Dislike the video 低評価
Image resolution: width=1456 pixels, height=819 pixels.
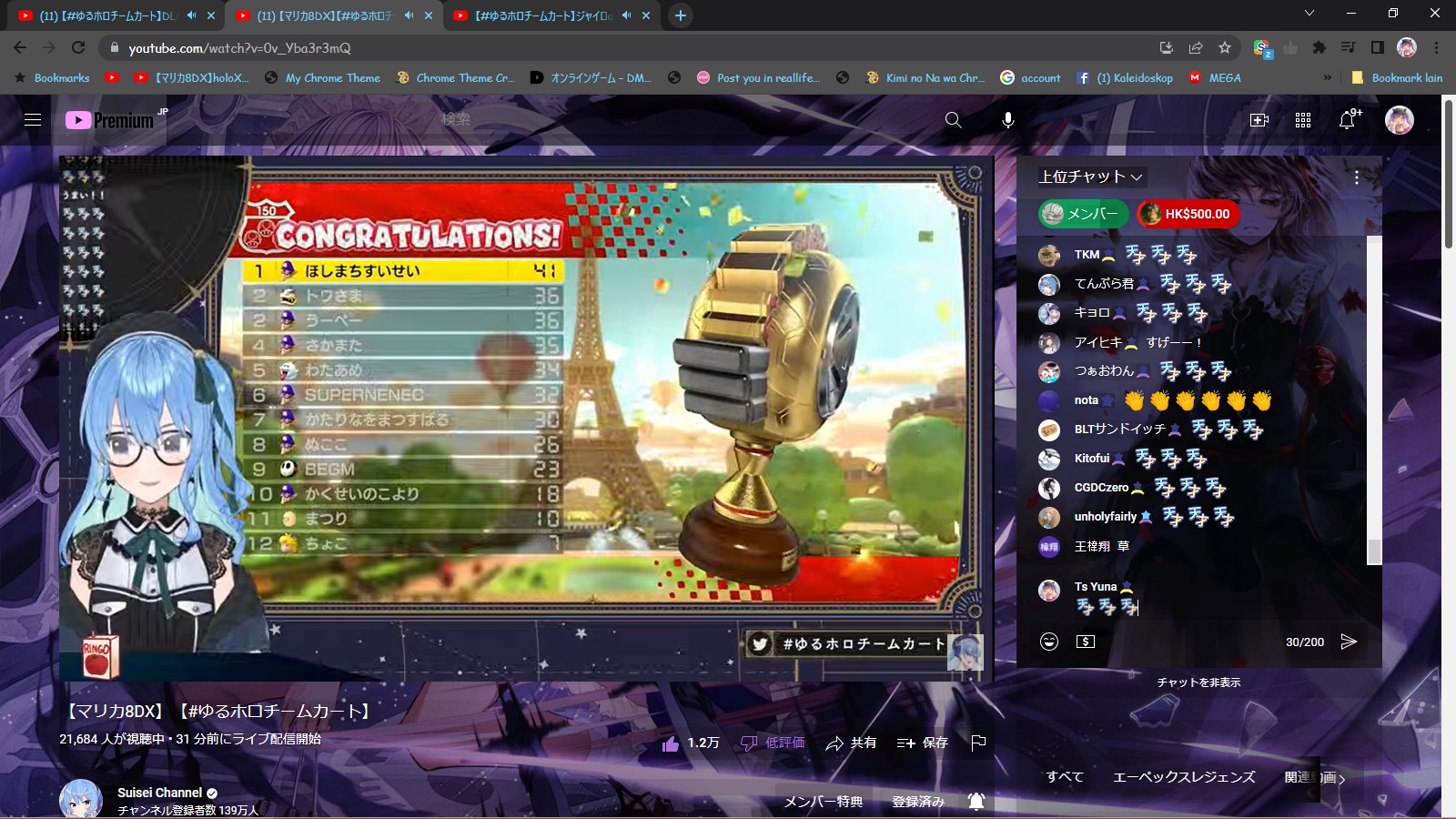pyautogui.click(x=773, y=743)
